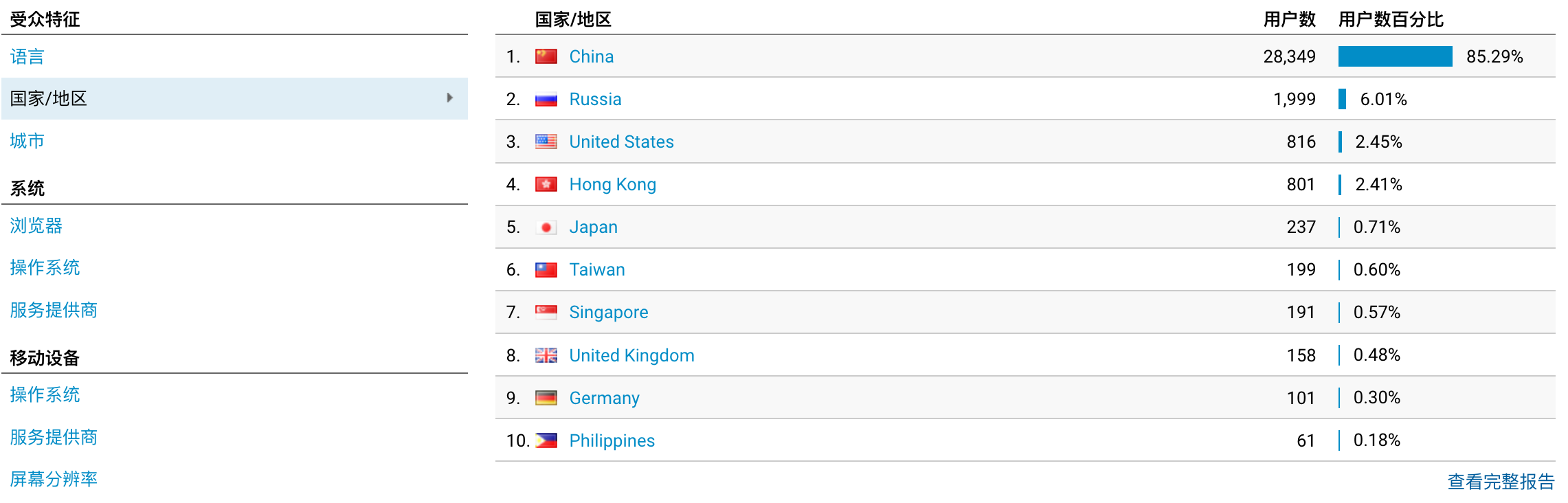Open the Germany country link
Viewport: 1568px width, 503px height.
point(604,398)
